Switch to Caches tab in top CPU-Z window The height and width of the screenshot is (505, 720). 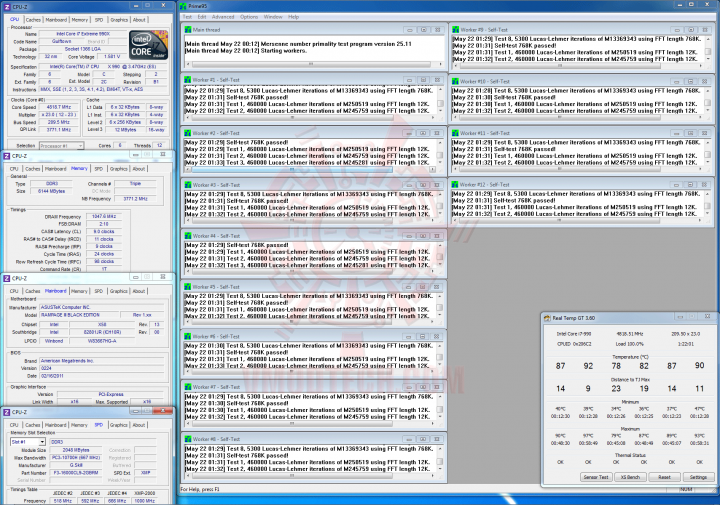pos(33,20)
